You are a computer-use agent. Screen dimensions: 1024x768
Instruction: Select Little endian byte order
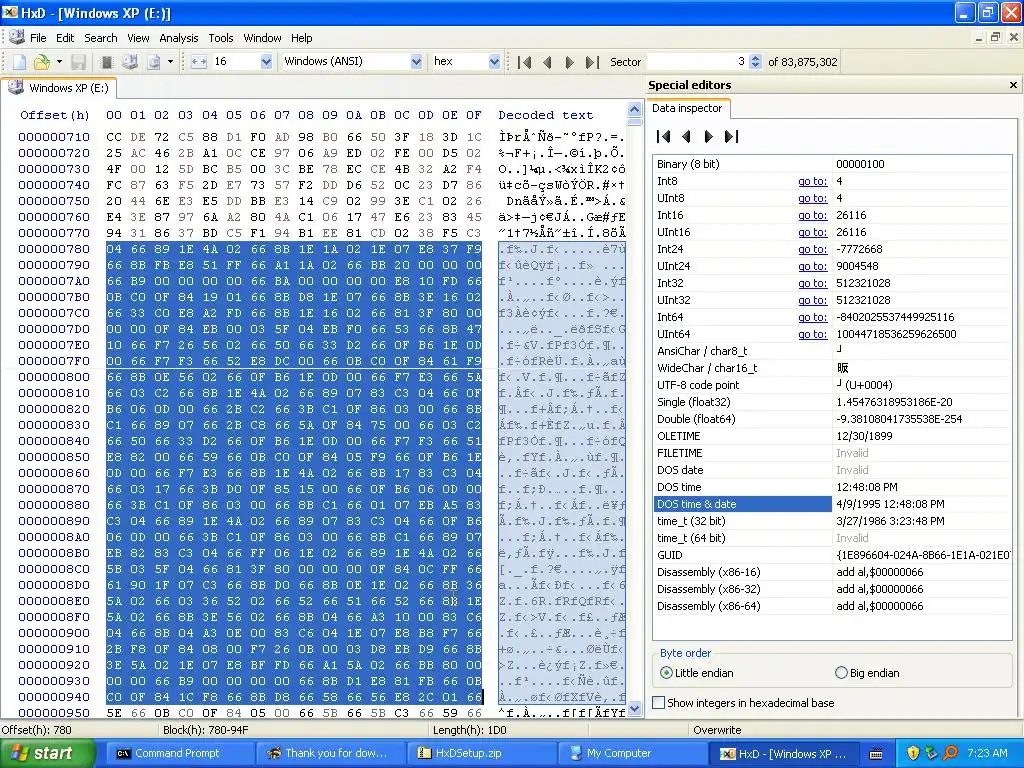click(697, 673)
